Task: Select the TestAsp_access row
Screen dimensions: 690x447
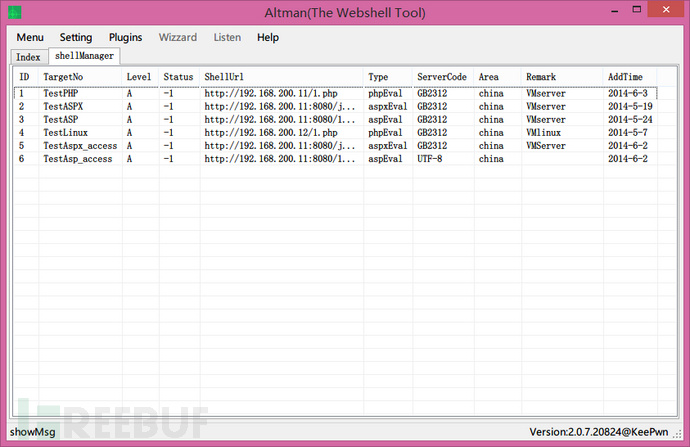Action: tap(335, 159)
